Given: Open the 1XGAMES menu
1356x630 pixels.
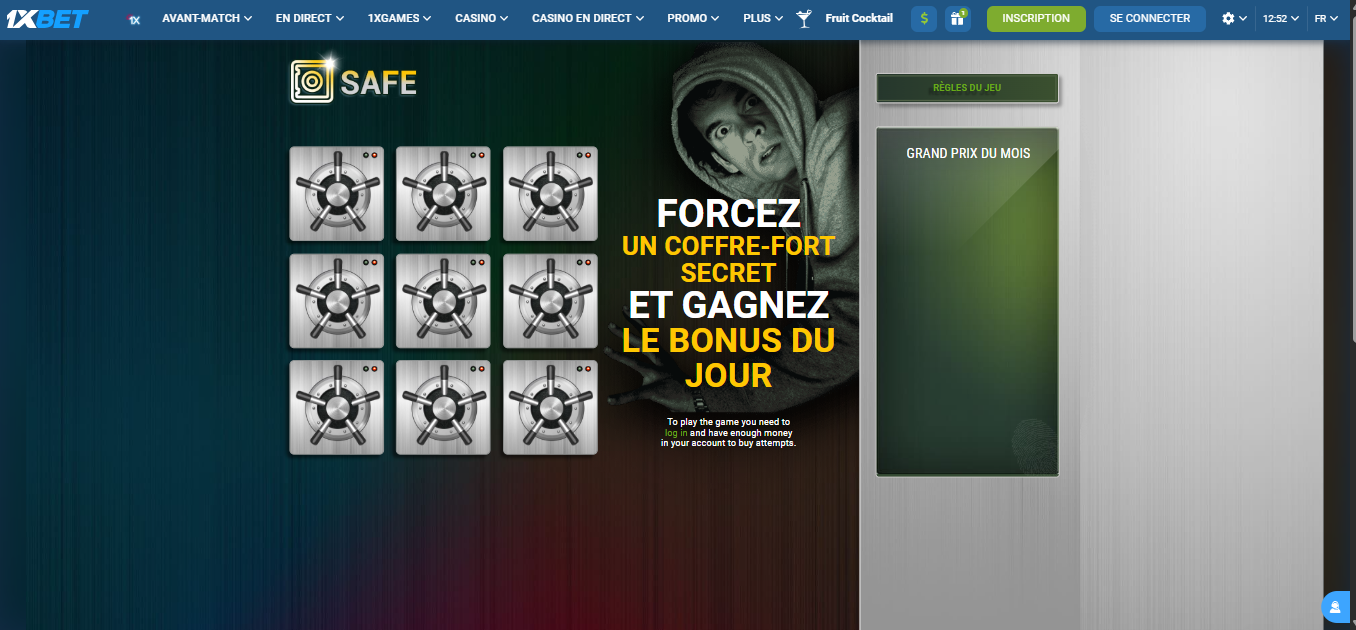Looking at the screenshot, I should click(x=399, y=18).
